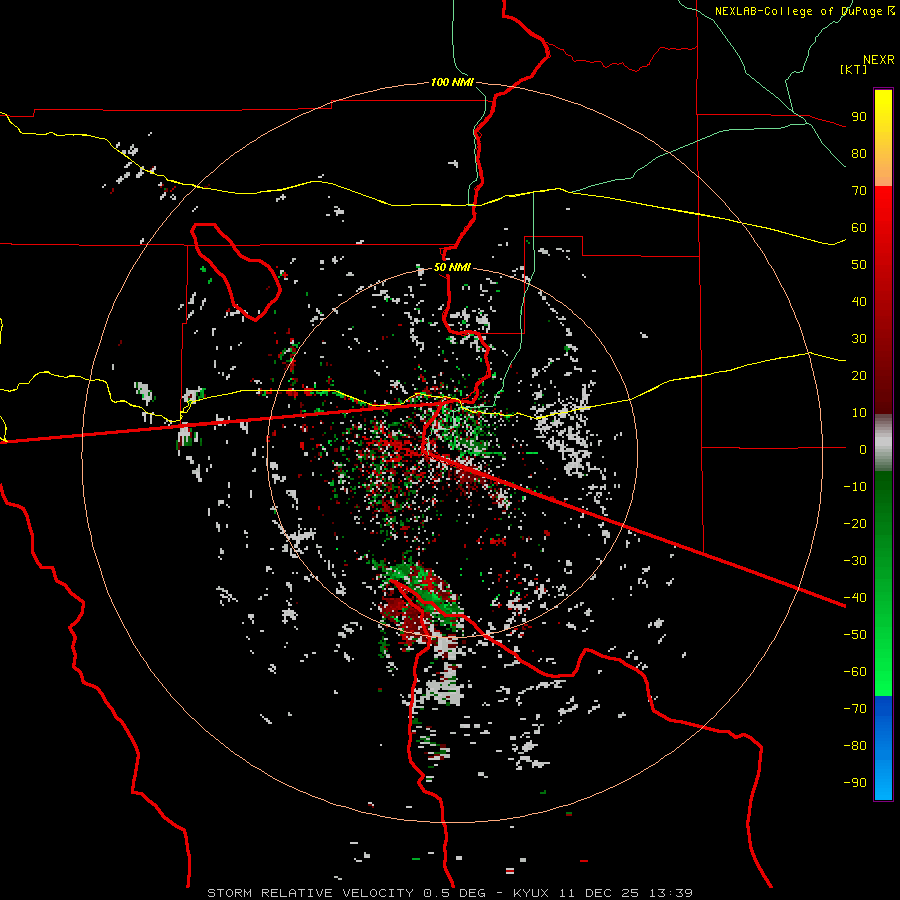The height and width of the screenshot is (900, 900).
Task: Click the 90 value on velocity scale
Action: tap(859, 117)
